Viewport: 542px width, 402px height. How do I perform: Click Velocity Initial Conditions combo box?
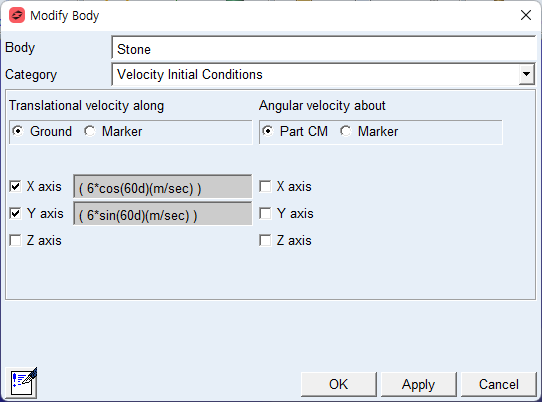tap(323, 74)
